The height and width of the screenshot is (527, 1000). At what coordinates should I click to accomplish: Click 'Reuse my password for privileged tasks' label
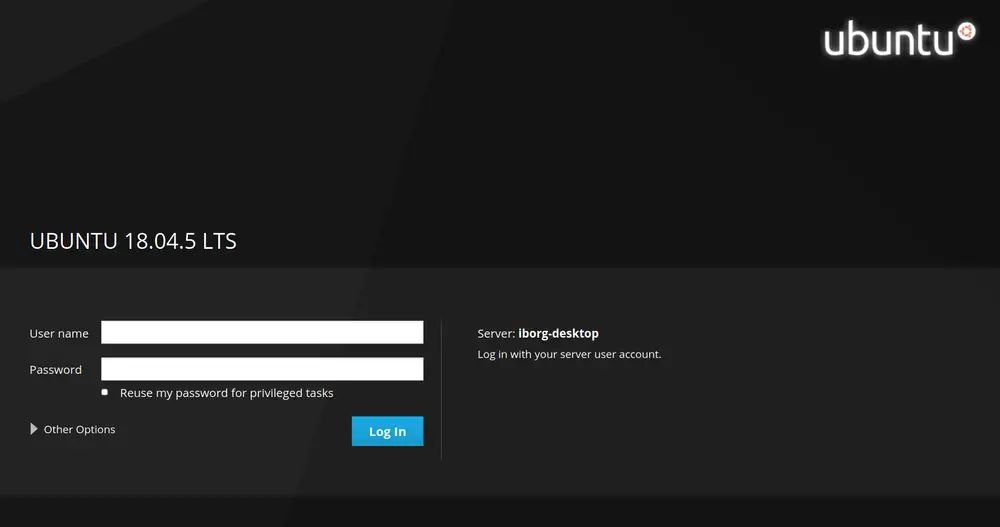click(x=226, y=393)
